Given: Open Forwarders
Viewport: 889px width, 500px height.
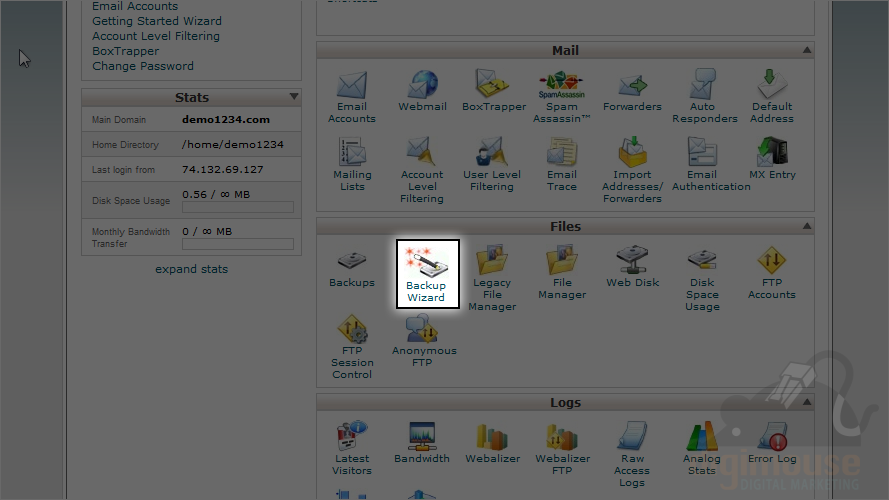Looking at the screenshot, I should (x=632, y=91).
